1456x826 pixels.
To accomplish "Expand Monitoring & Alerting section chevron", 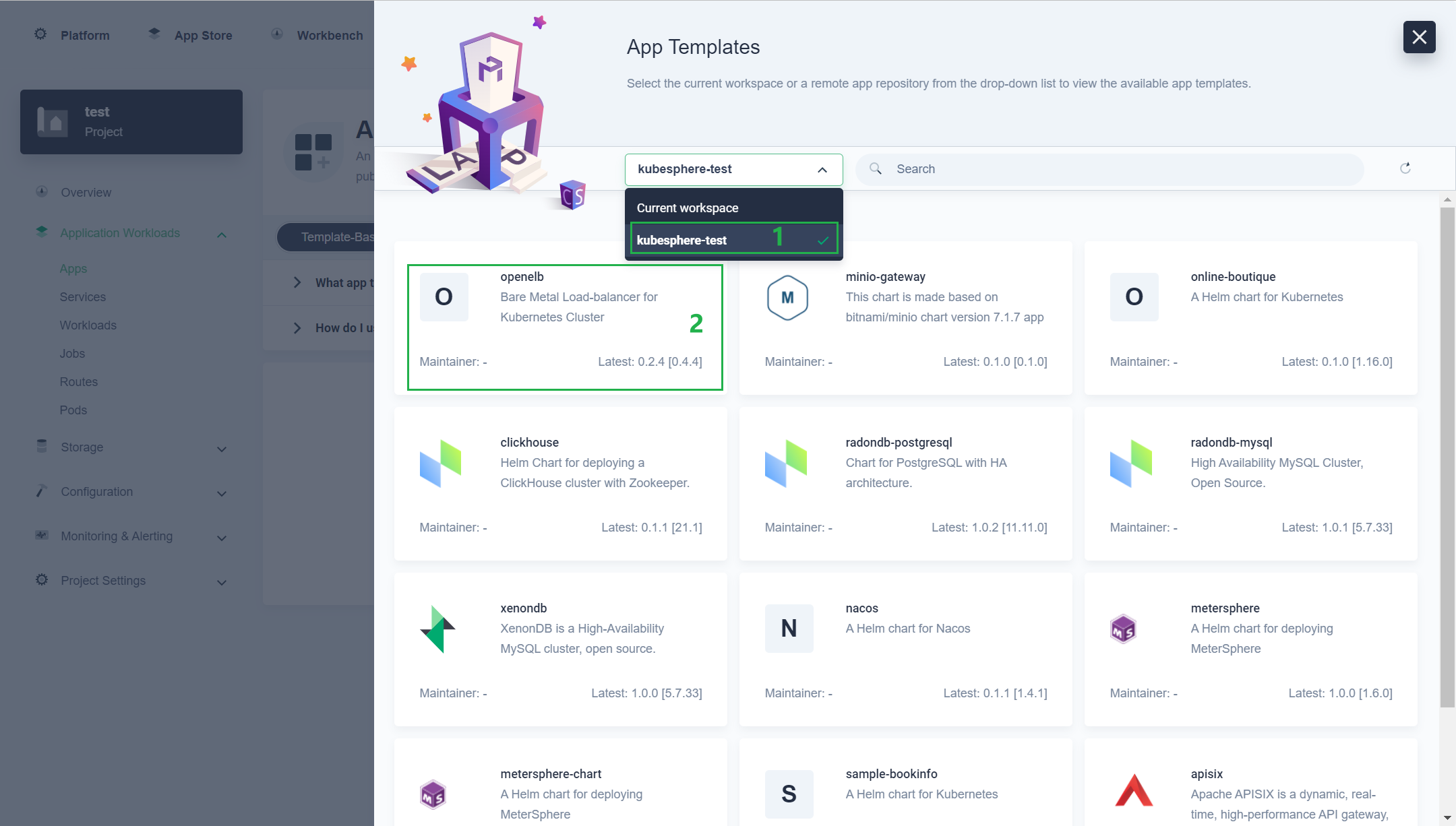I will pos(222,538).
